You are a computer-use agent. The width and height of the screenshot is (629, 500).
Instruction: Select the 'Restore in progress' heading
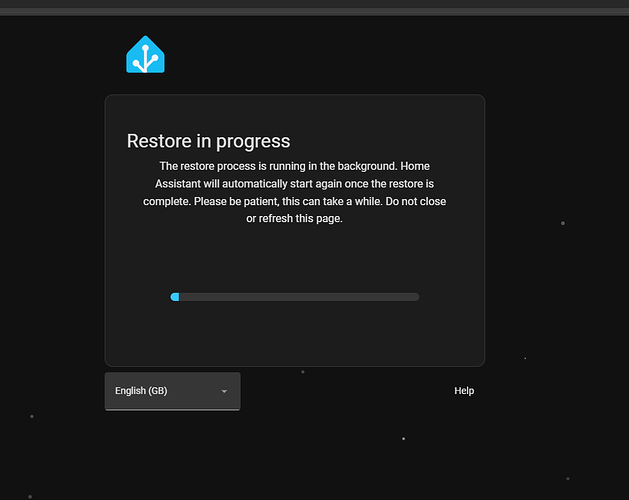tap(208, 141)
